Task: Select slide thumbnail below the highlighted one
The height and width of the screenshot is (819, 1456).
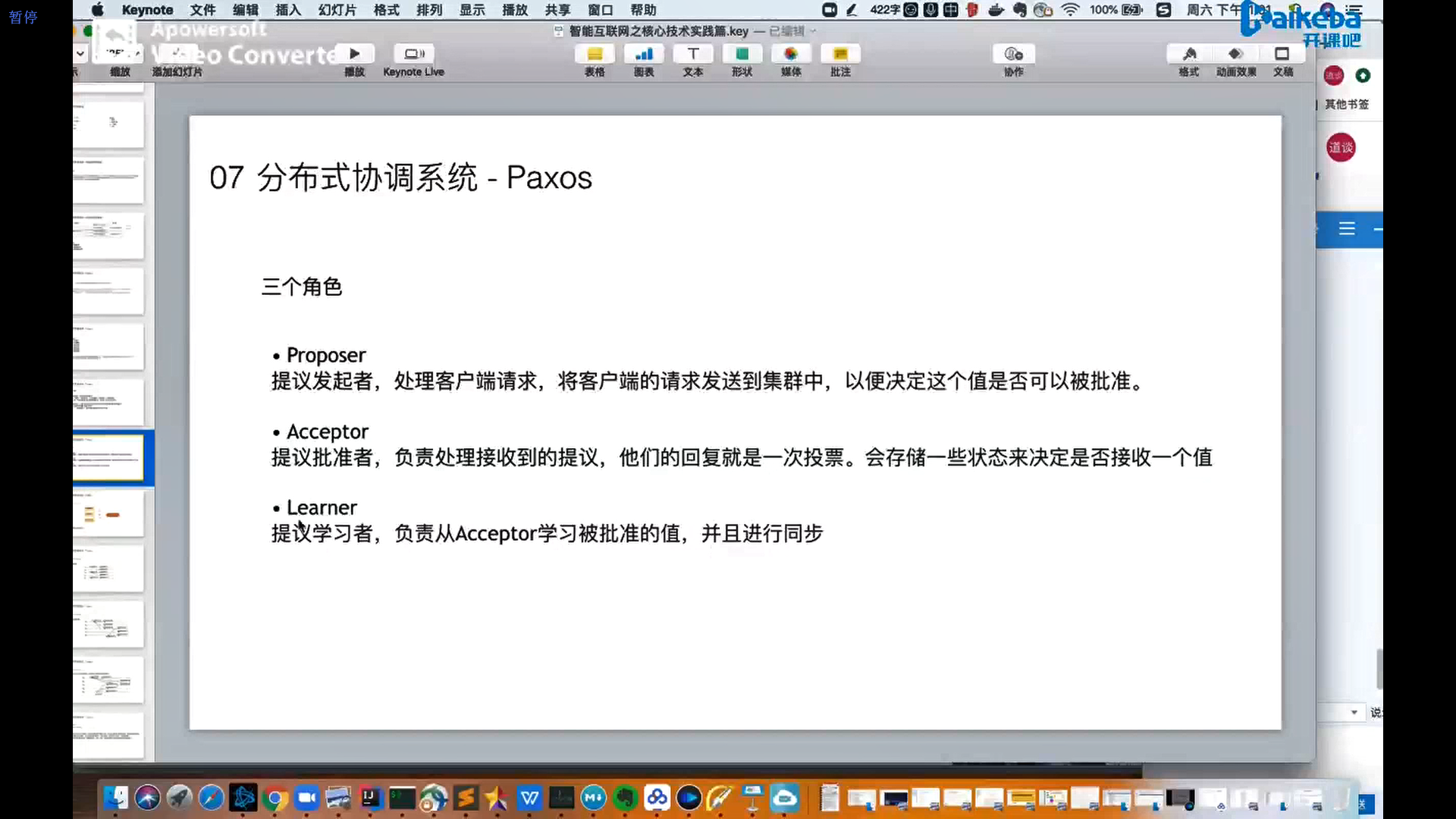Action: tap(109, 514)
